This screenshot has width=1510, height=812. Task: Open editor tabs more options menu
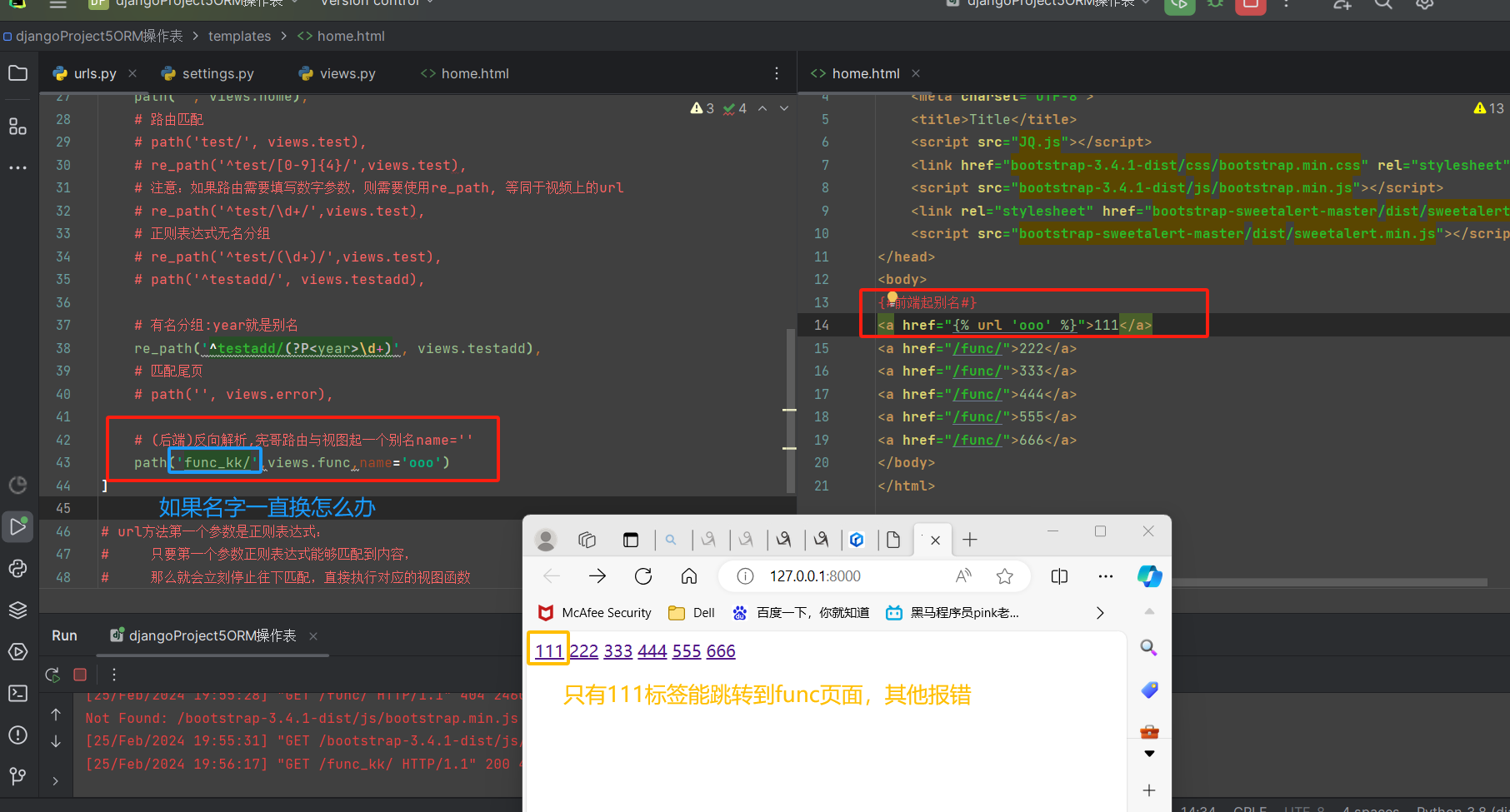tap(777, 73)
